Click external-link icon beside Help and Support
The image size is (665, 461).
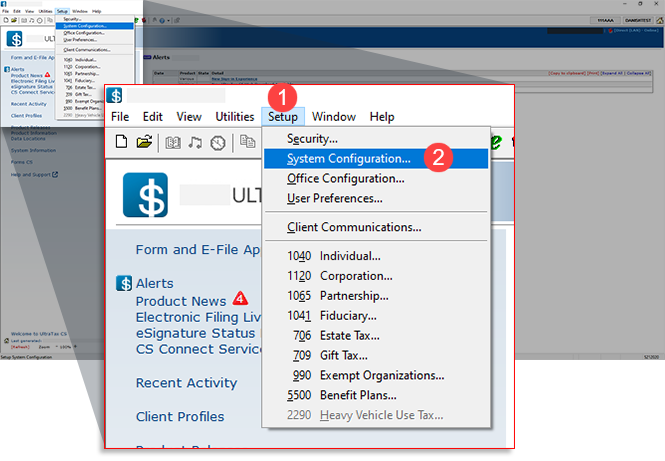pyautogui.click(x=55, y=174)
